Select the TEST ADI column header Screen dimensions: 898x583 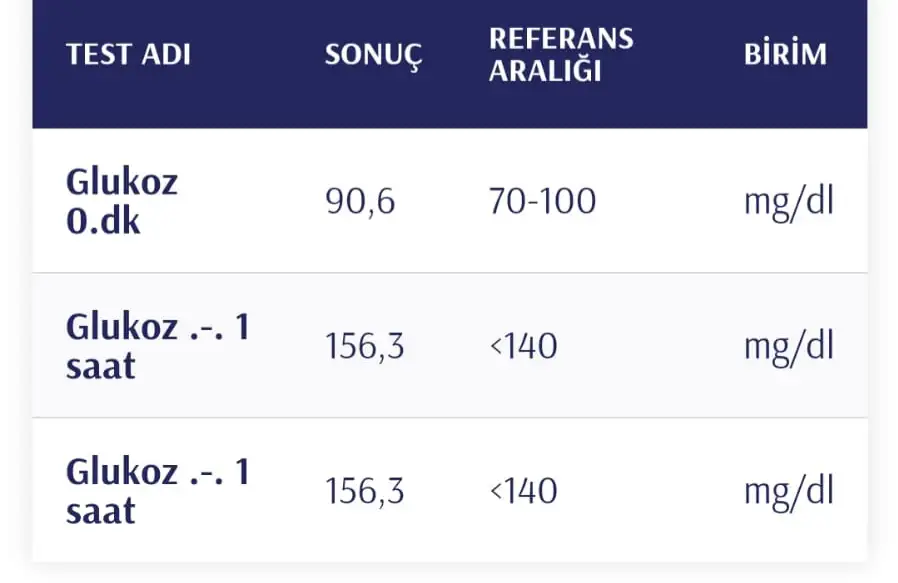tap(128, 54)
